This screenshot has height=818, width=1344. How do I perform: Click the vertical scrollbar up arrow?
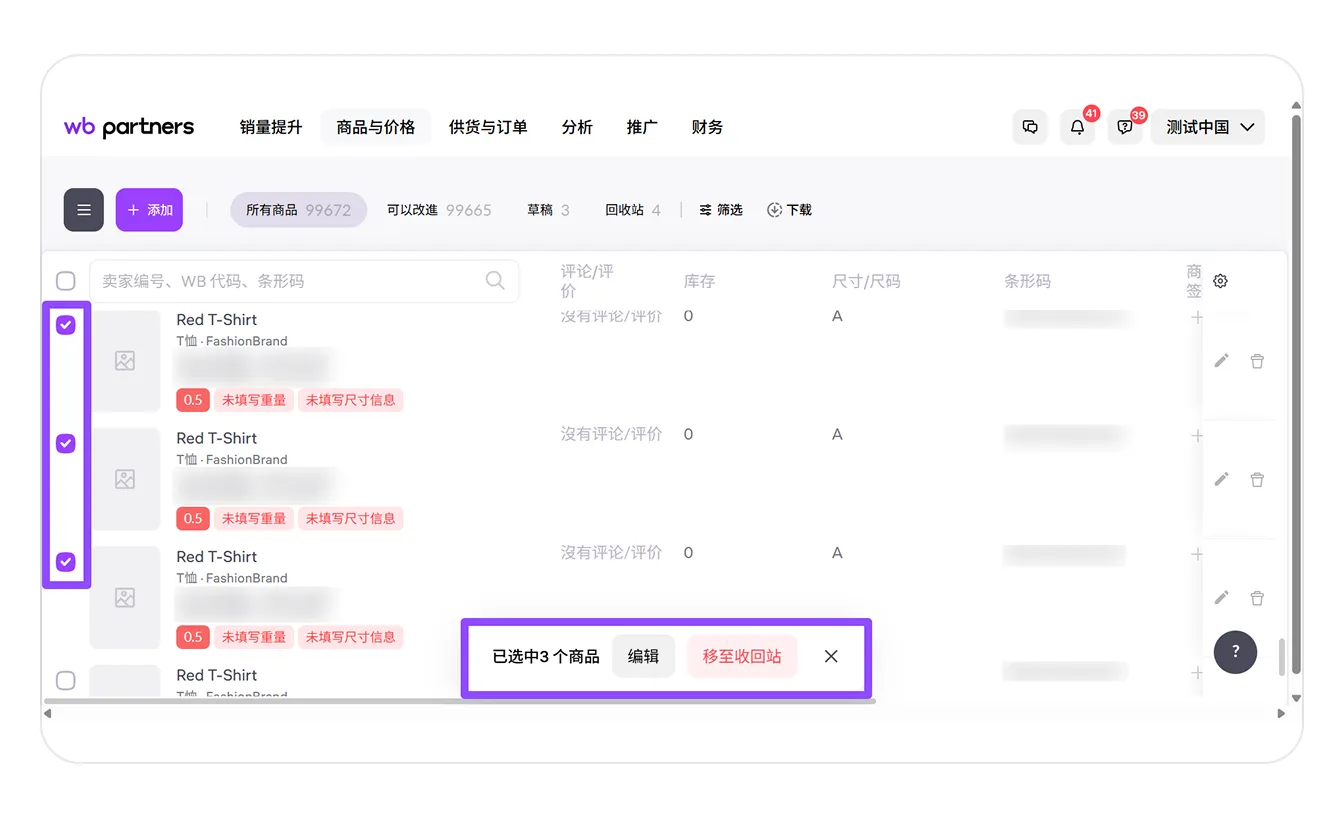click(x=1296, y=106)
